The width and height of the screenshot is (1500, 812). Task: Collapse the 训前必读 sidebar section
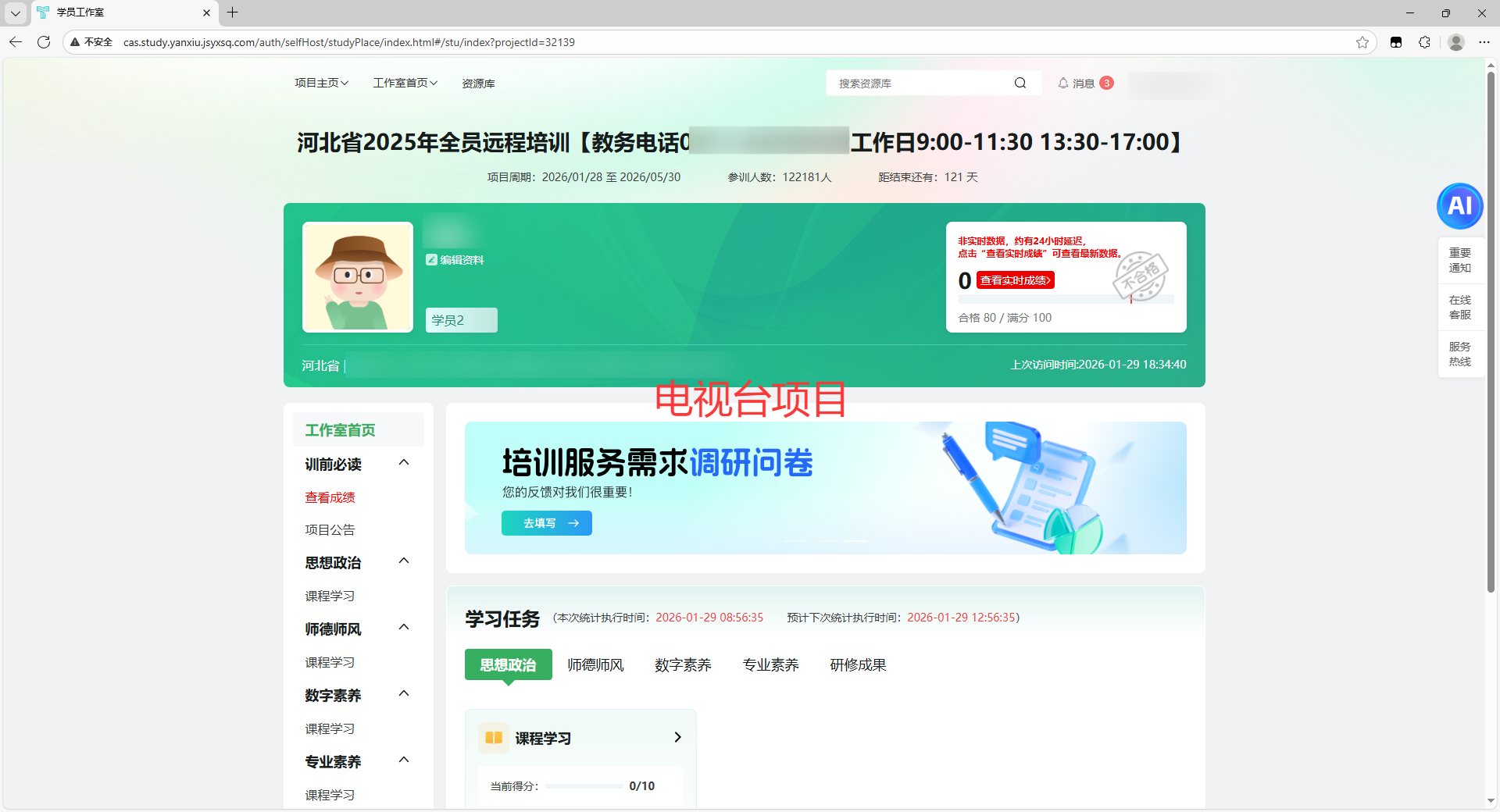tap(404, 463)
